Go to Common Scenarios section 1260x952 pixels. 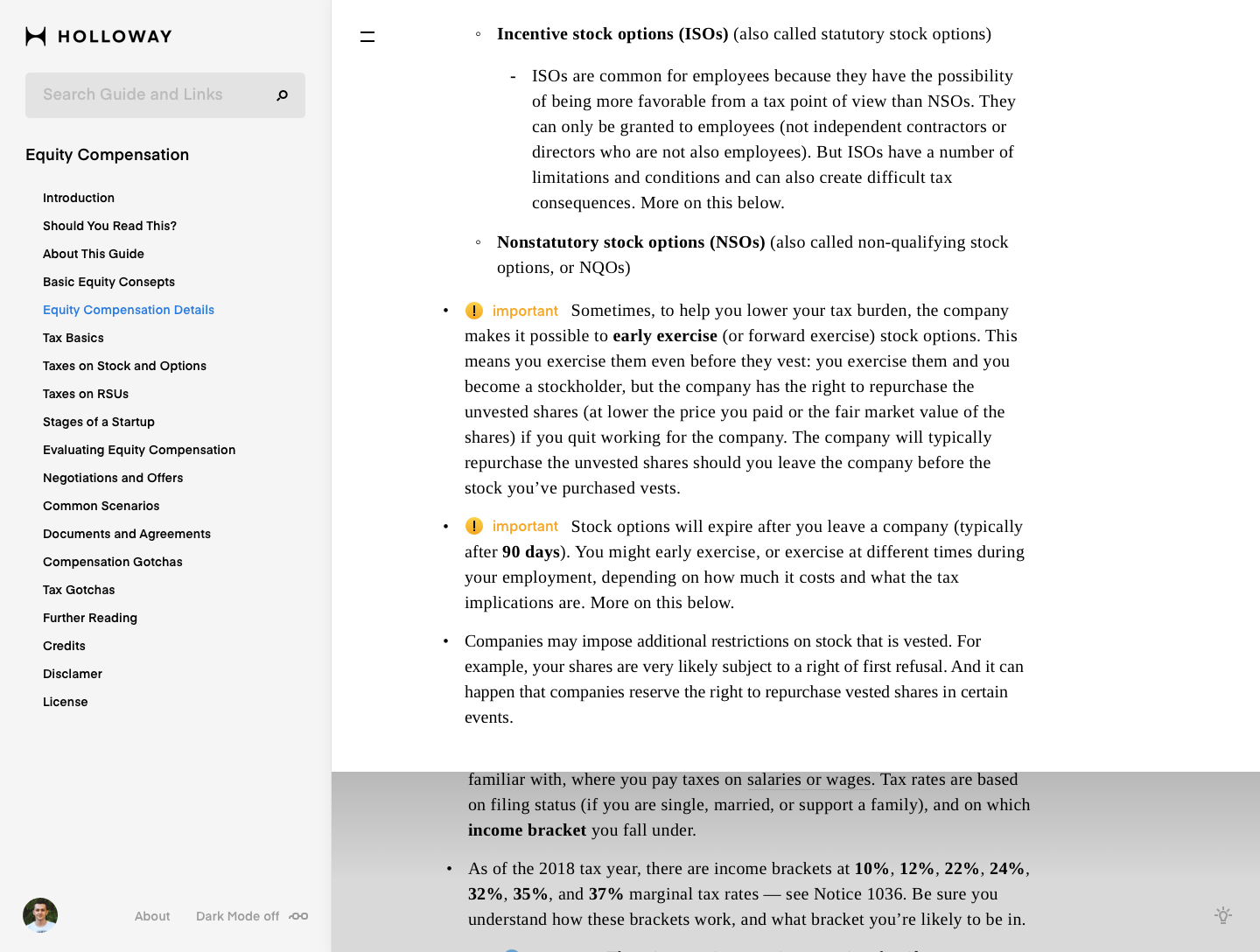[x=101, y=506]
